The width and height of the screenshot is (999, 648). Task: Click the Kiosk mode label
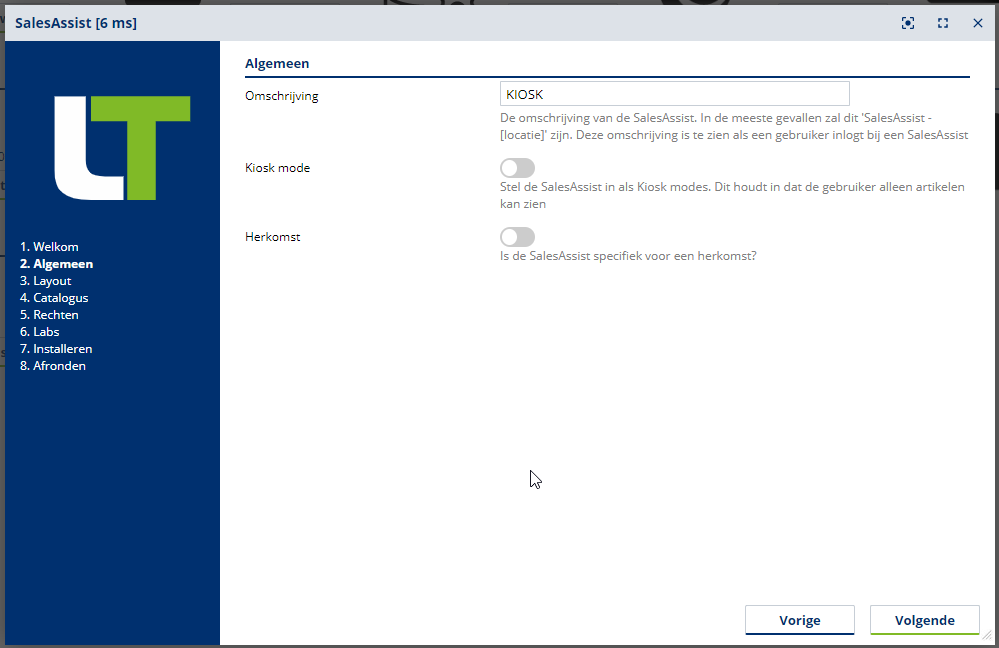pyautogui.click(x=277, y=168)
